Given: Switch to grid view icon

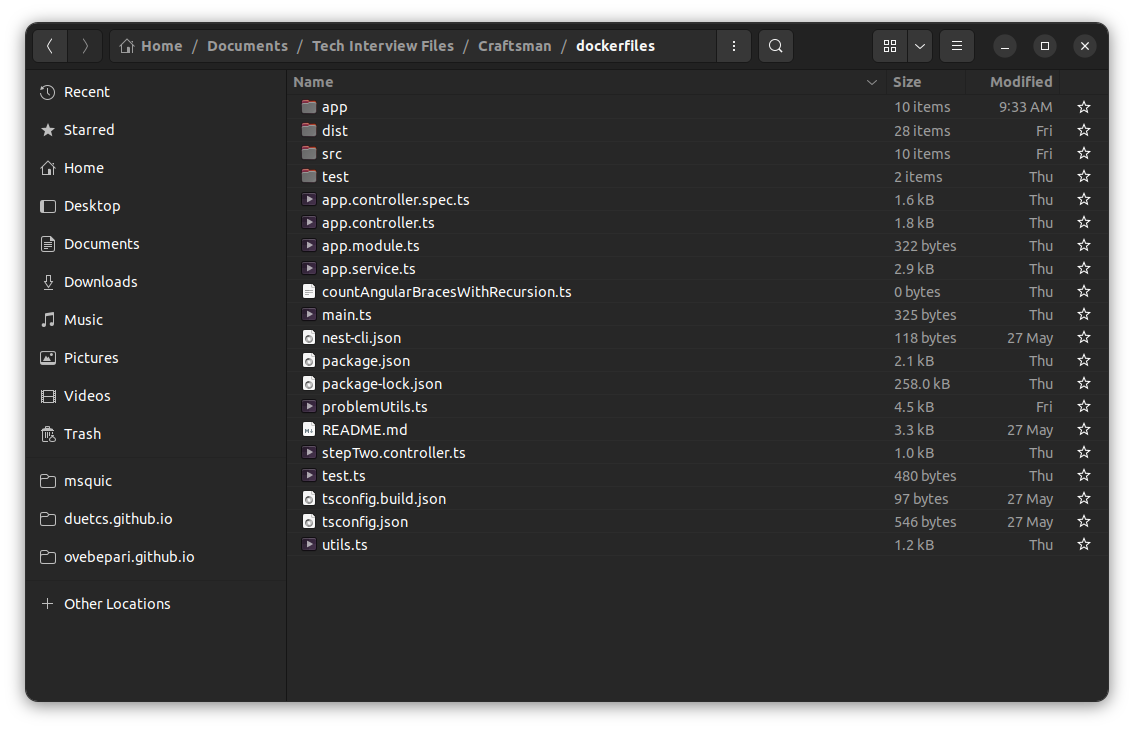Looking at the screenshot, I should 890,46.
